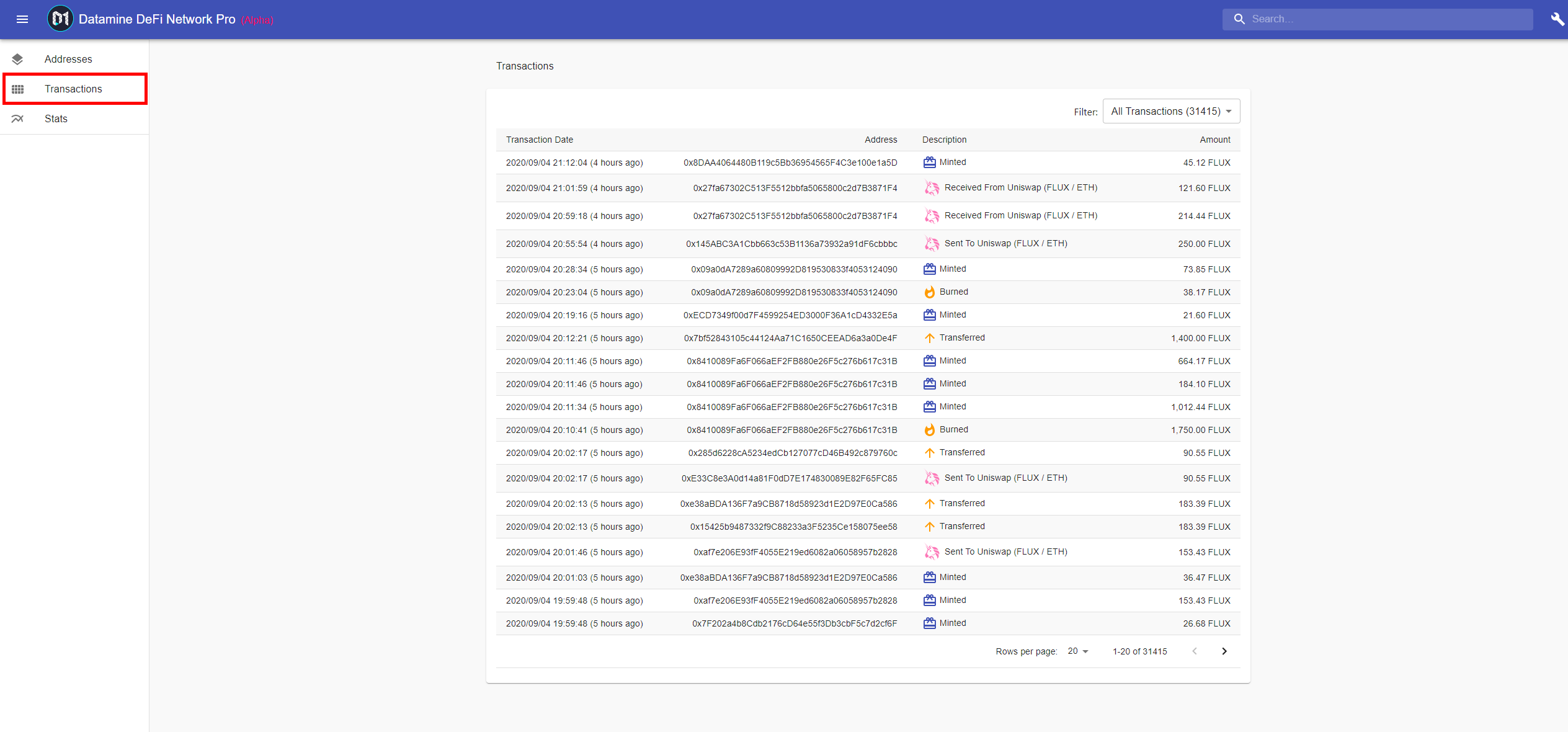Click the 2020/09/04 21:12:04 date cell

click(x=574, y=163)
